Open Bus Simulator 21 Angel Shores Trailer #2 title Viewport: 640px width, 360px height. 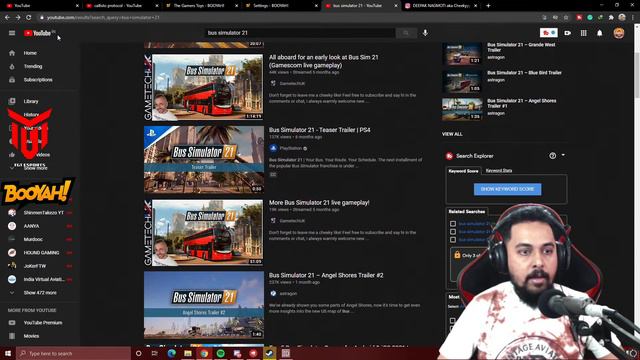click(326, 275)
